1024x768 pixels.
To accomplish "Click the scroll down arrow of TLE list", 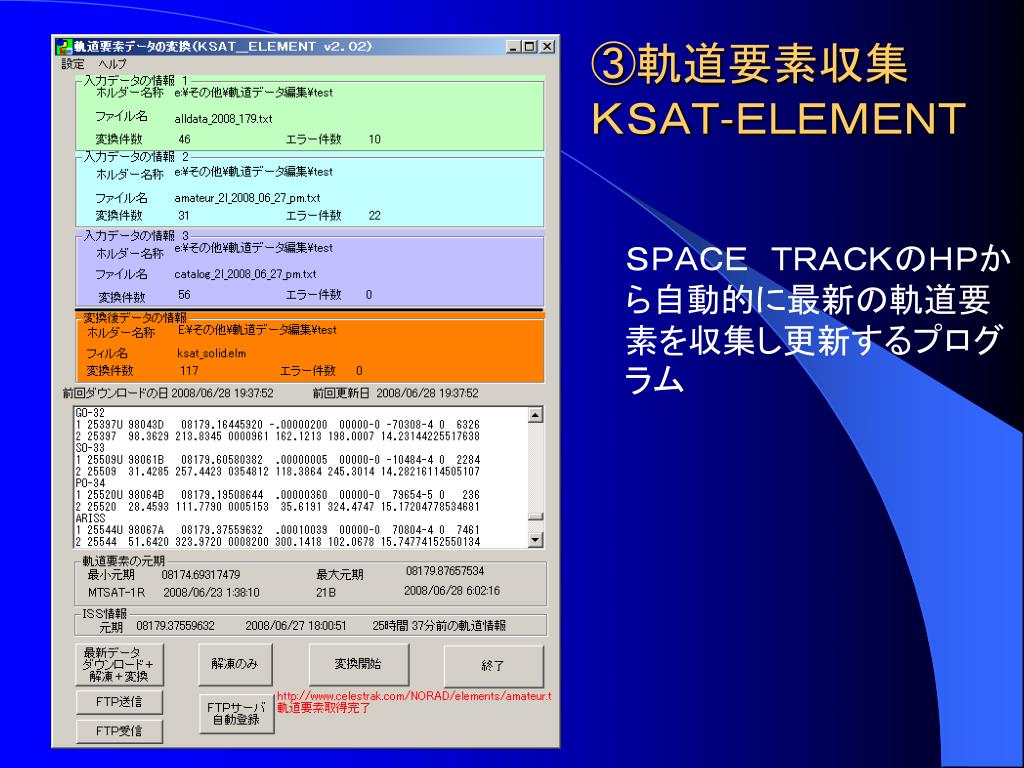I will click(x=535, y=539).
